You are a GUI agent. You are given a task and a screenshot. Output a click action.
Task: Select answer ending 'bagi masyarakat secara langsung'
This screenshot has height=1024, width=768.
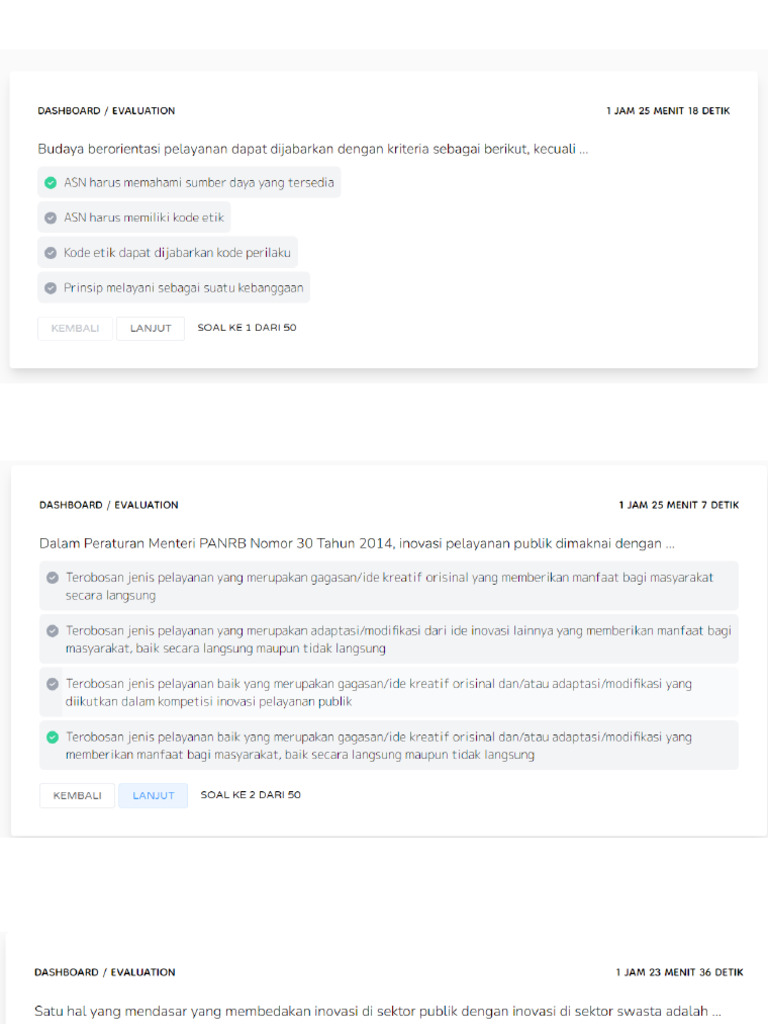click(x=389, y=586)
